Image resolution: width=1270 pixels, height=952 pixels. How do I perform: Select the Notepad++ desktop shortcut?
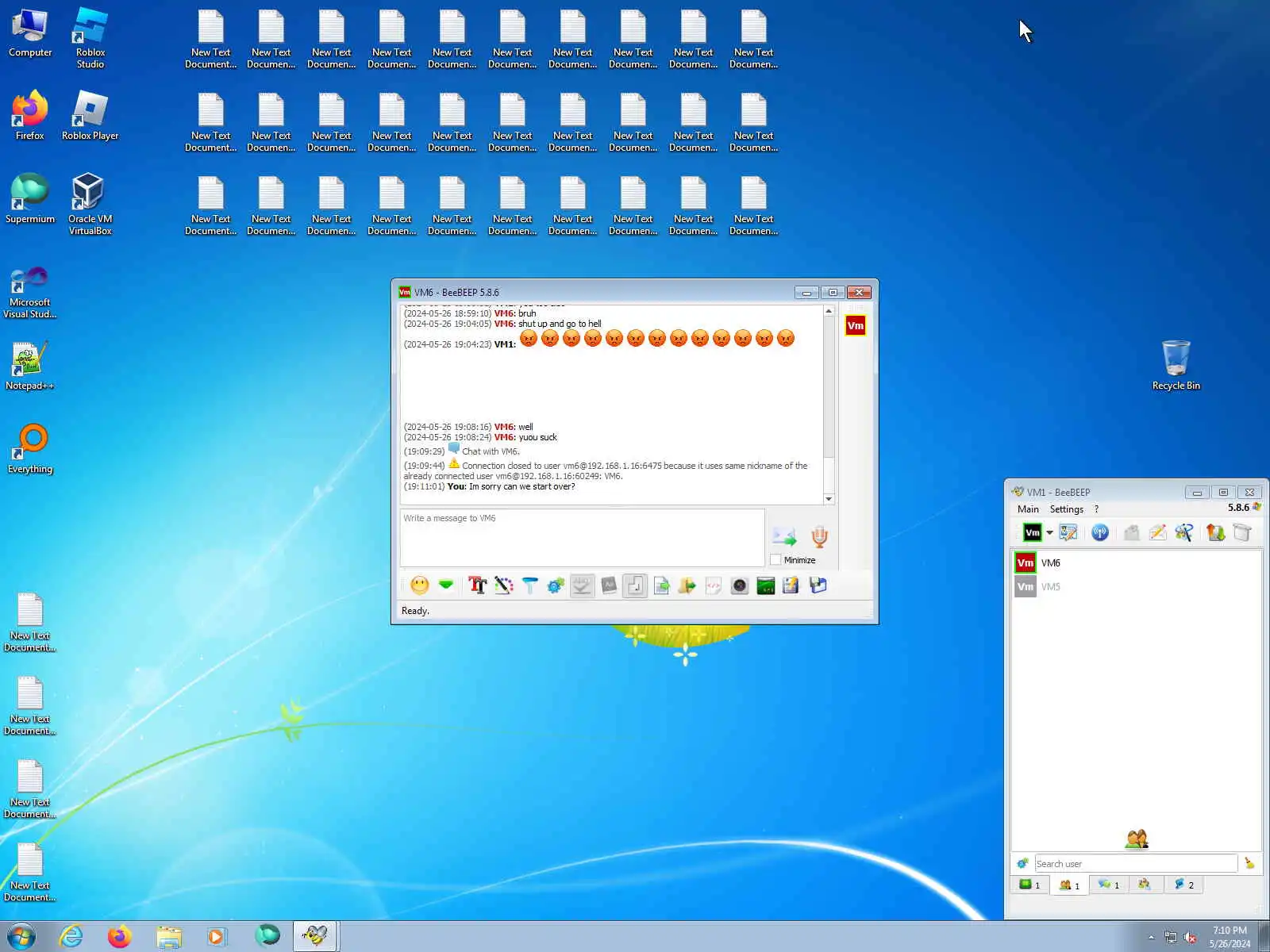30,366
